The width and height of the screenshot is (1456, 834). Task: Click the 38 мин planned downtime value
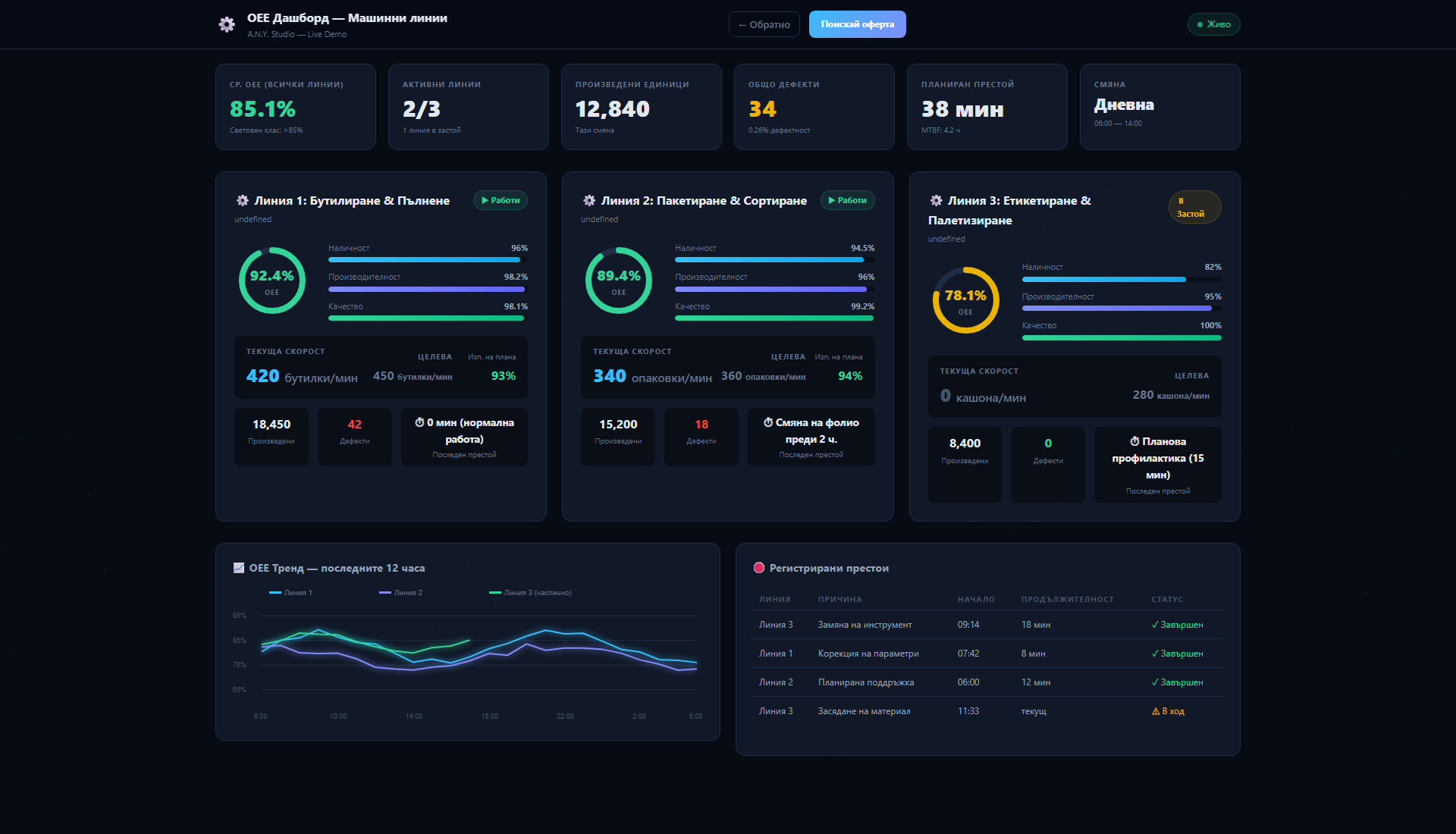[963, 109]
